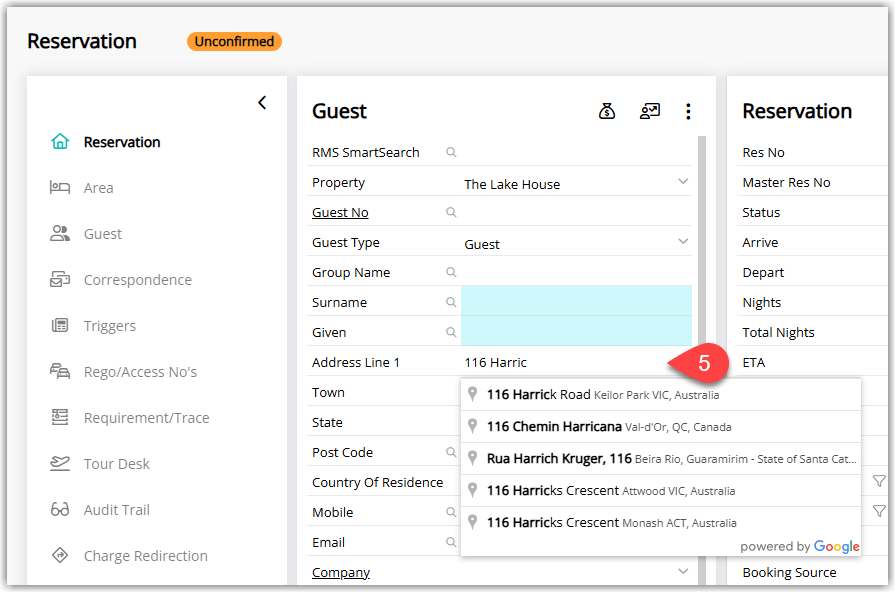Click the car icon for Rego/Access No's
This screenshot has width=896, height=593.
click(x=60, y=371)
